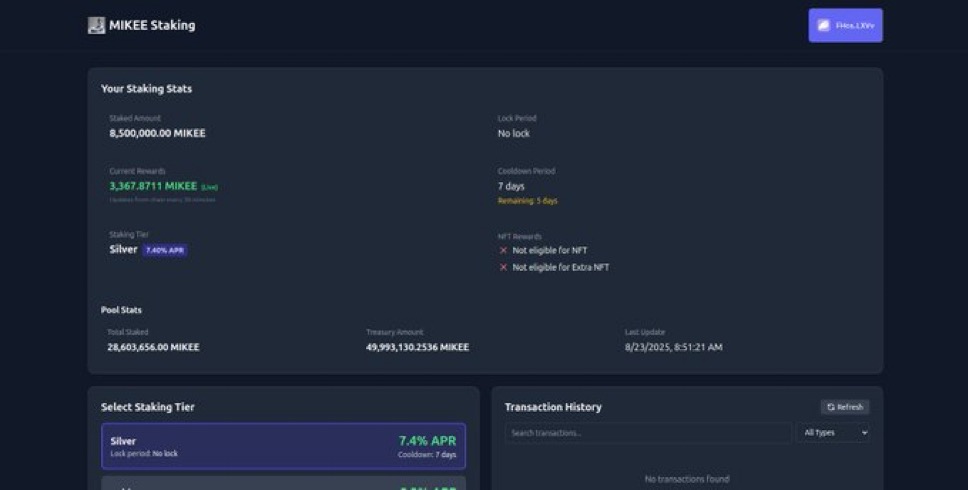Click the Transaction History heading
Image resolution: width=968 pixels, height=490 pixels.
click(553, 407)
